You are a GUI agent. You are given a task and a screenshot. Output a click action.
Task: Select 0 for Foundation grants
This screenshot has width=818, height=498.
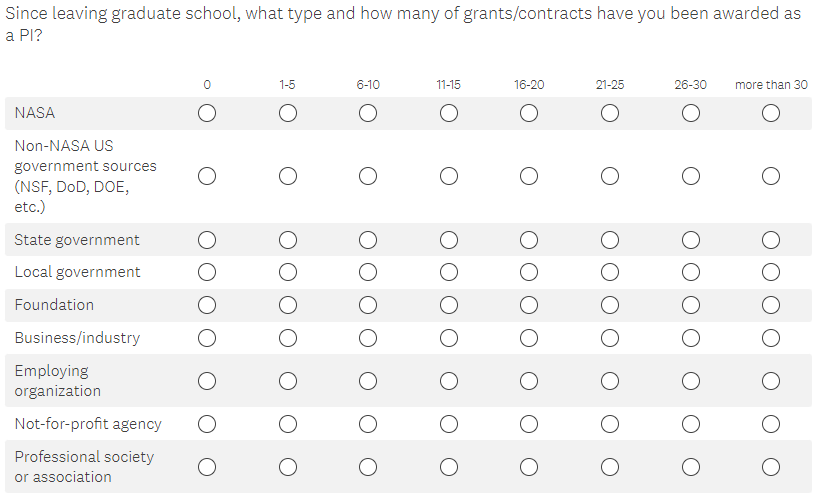coord(207,305)
